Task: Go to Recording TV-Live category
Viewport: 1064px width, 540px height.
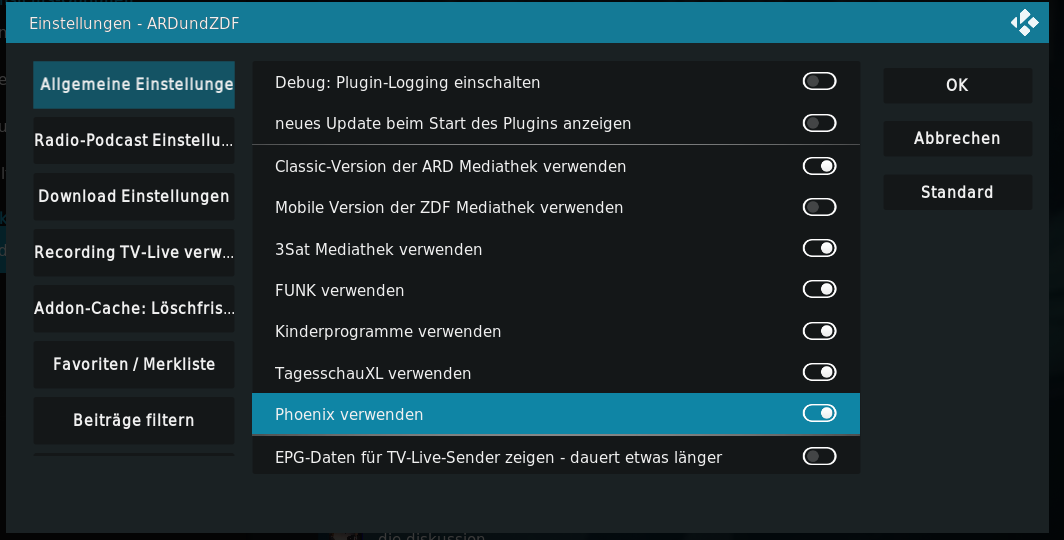Action: [x=134, y=252]
